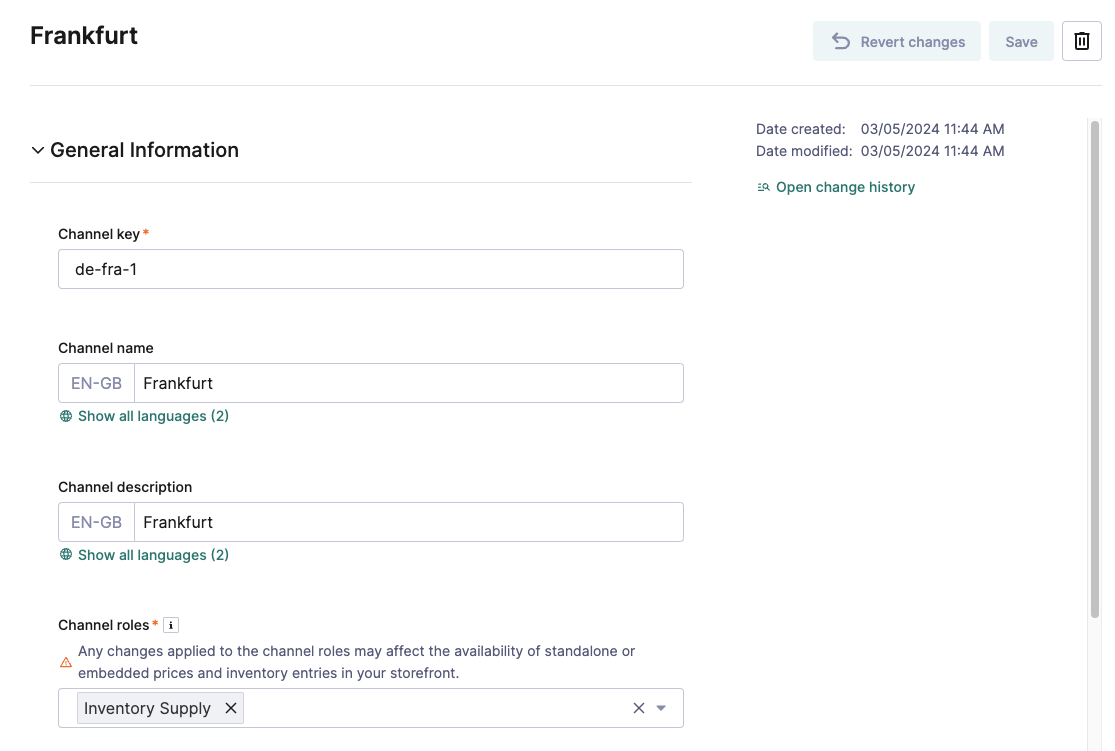Screen dimensions: 1115x751
Task: Clear all channel roles with the X icon
Action: 638,707
